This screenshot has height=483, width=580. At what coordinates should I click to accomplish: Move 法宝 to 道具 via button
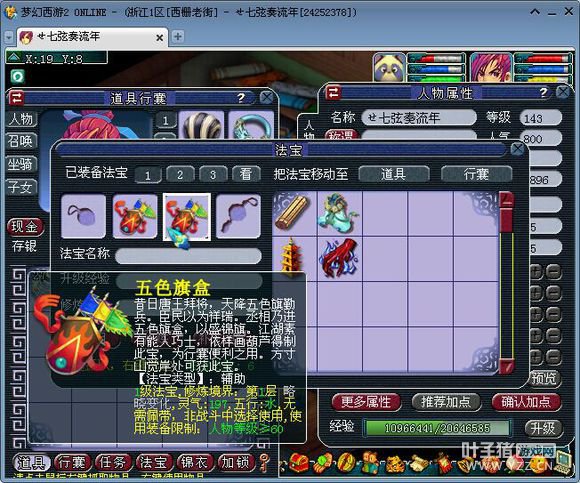[394, 174]
